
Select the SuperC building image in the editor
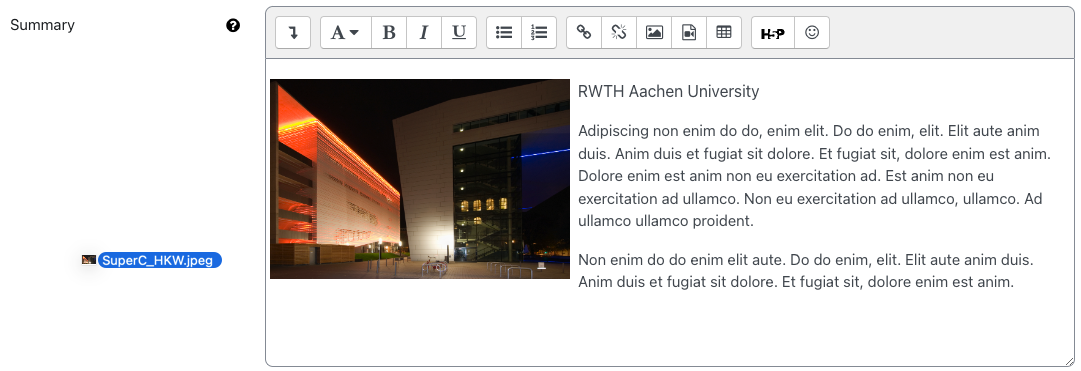tap(420, 179)
